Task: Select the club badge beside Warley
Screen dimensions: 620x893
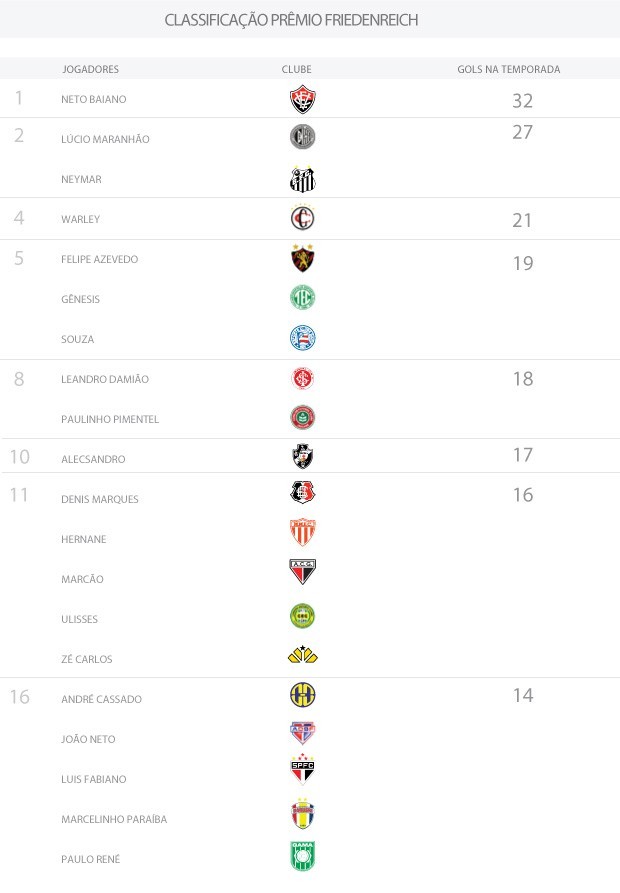Action: point(302,219)
